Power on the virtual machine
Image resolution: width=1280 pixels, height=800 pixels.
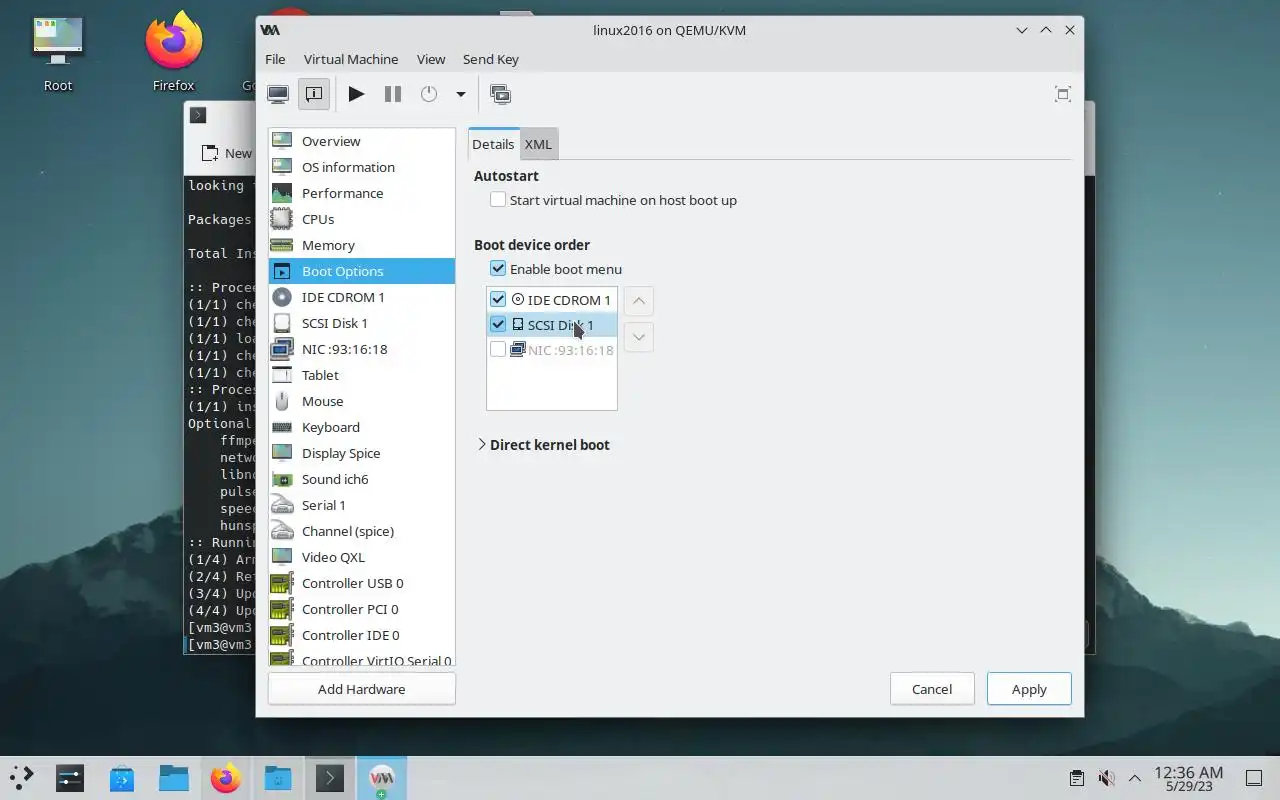click(x=356, y=94)
